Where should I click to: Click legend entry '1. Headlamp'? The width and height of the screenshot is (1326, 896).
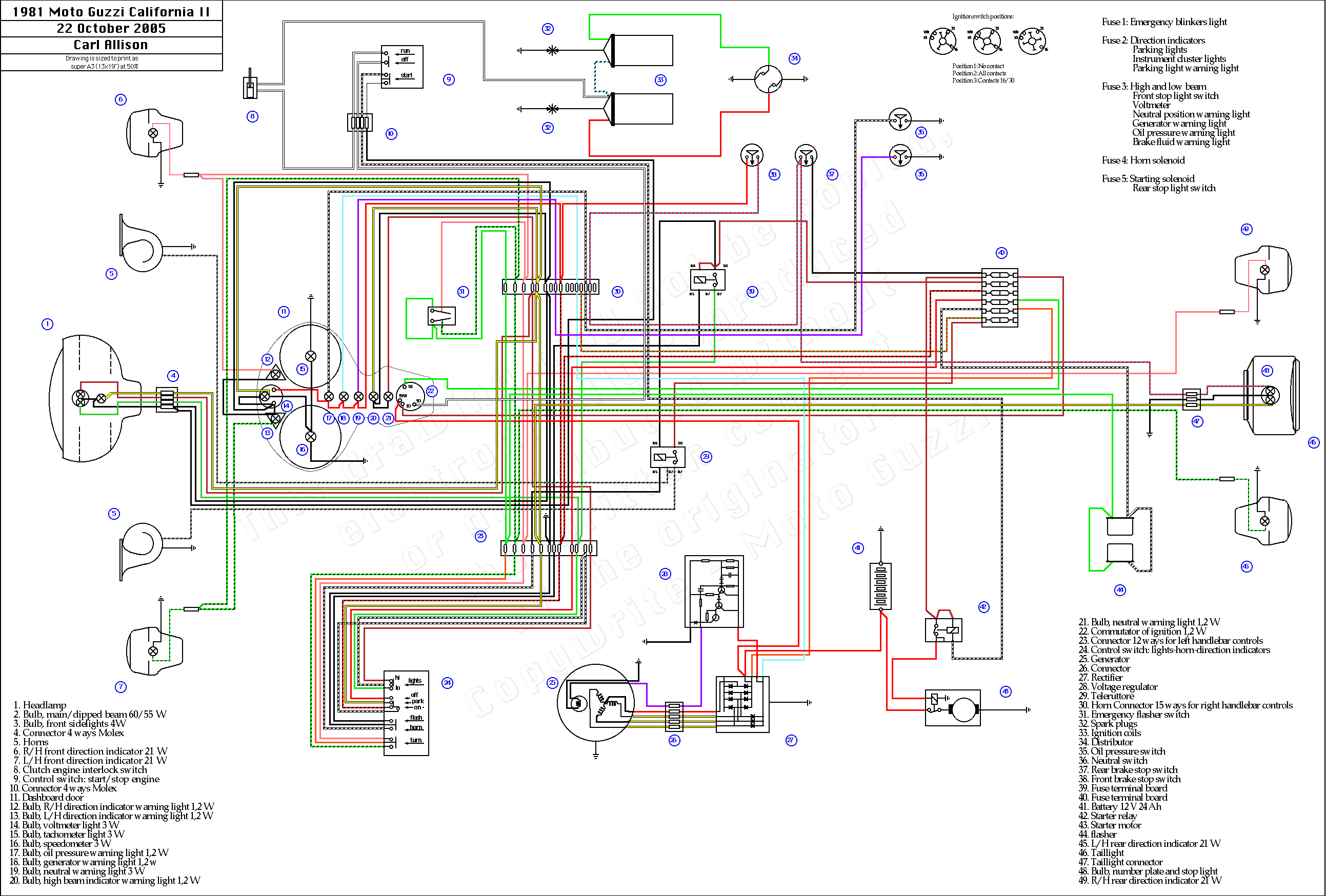coord(39,705)
